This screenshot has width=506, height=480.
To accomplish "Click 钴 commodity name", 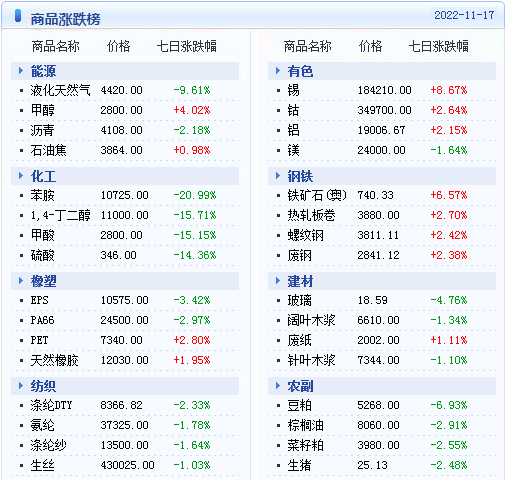I will click(x=293, y=110).
